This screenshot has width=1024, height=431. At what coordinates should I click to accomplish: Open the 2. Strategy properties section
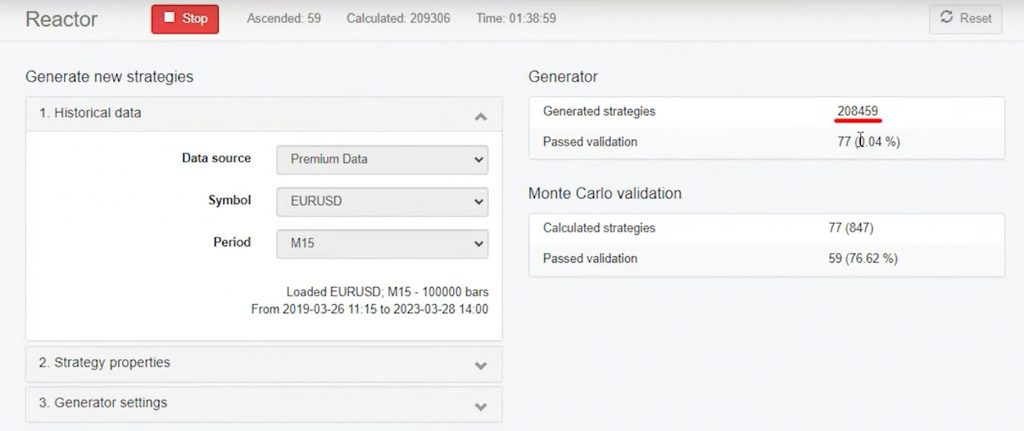[105, 363]
